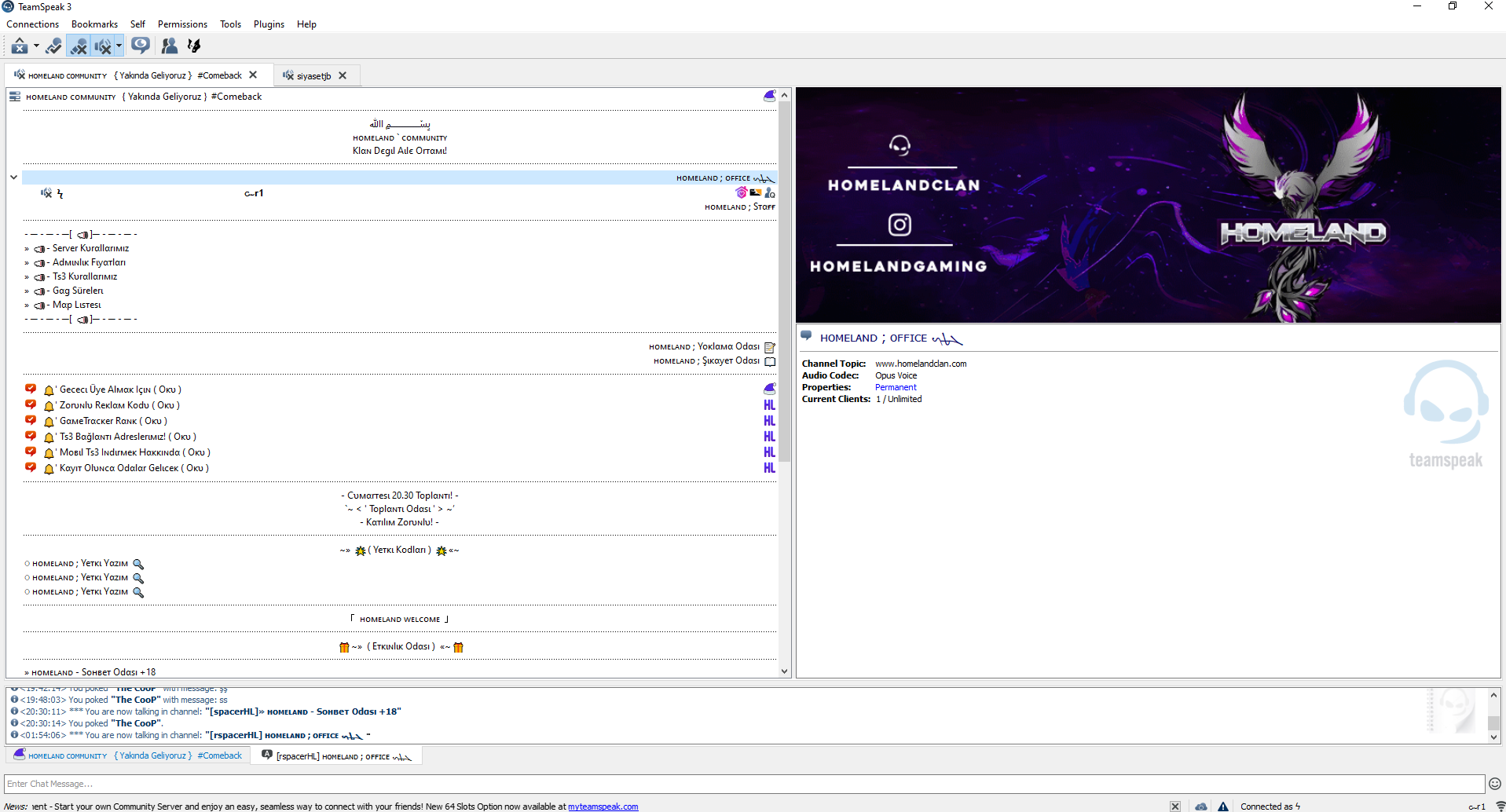Toggle the mute microphone button

(79, 46)
